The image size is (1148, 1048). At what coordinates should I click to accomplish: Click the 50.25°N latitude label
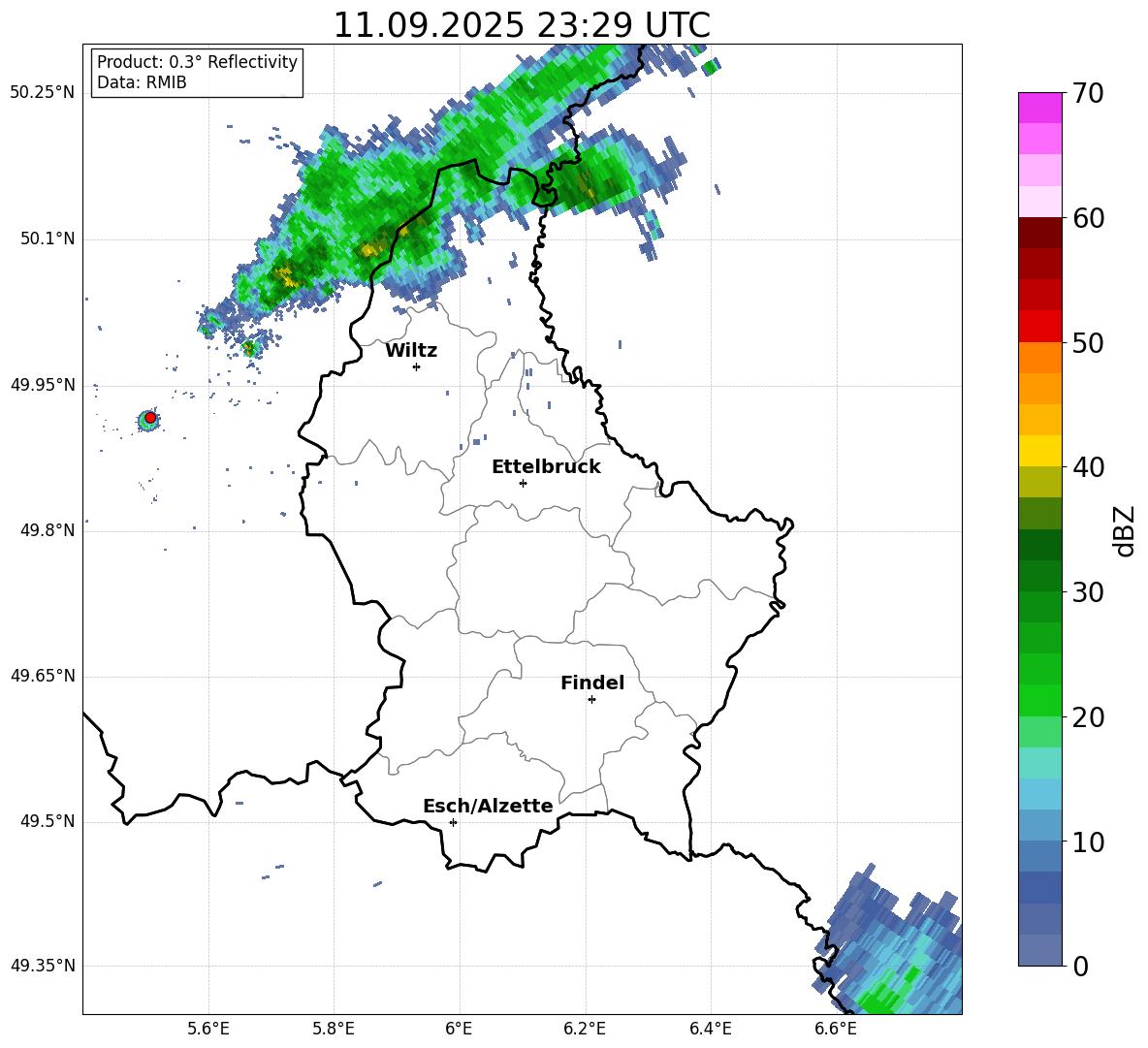click(43, 93)
